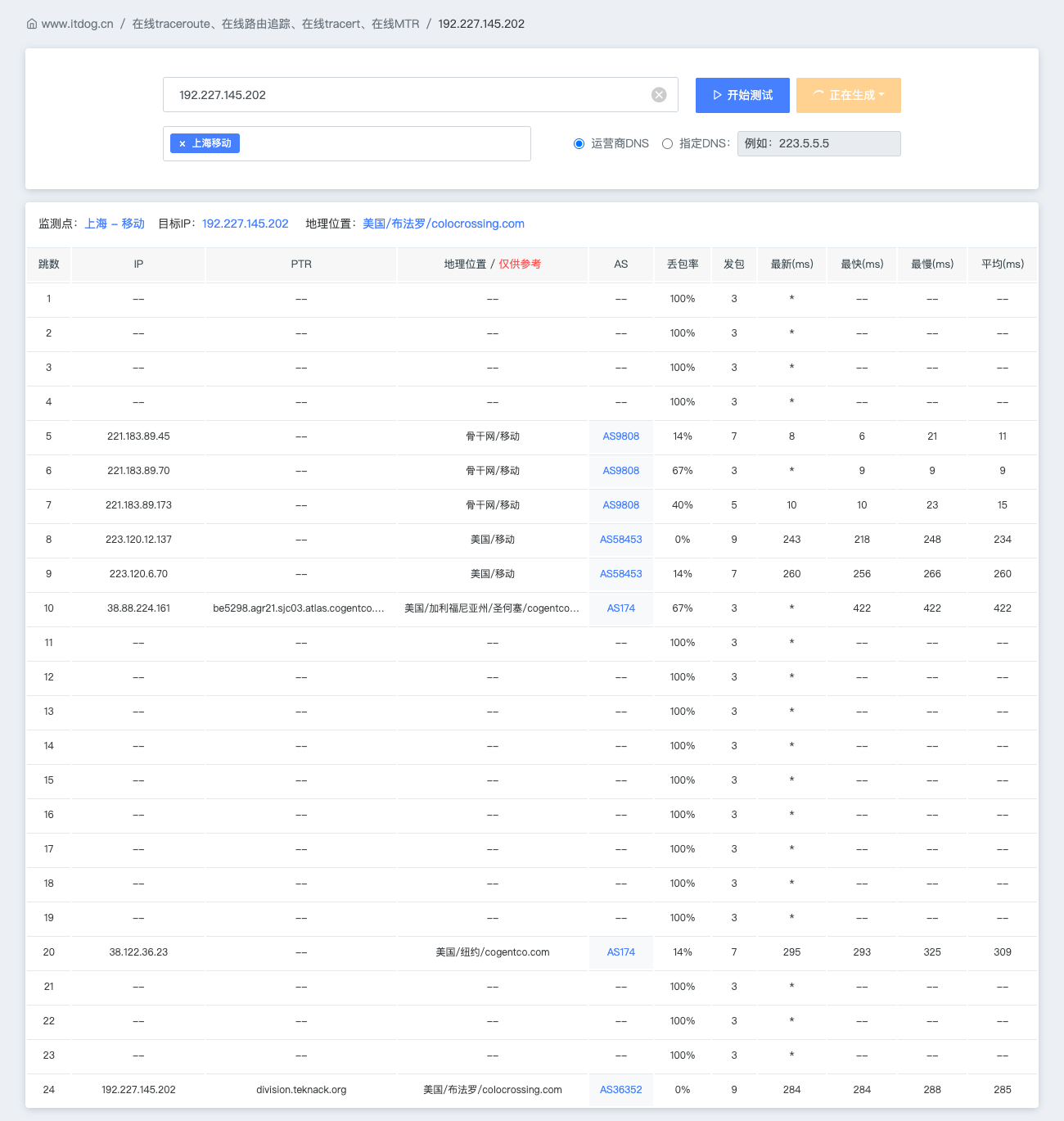This screenshot has height=1121, width=1064.
Task: Open AS174 link in hop 10
Action: [x=621, y=608]
